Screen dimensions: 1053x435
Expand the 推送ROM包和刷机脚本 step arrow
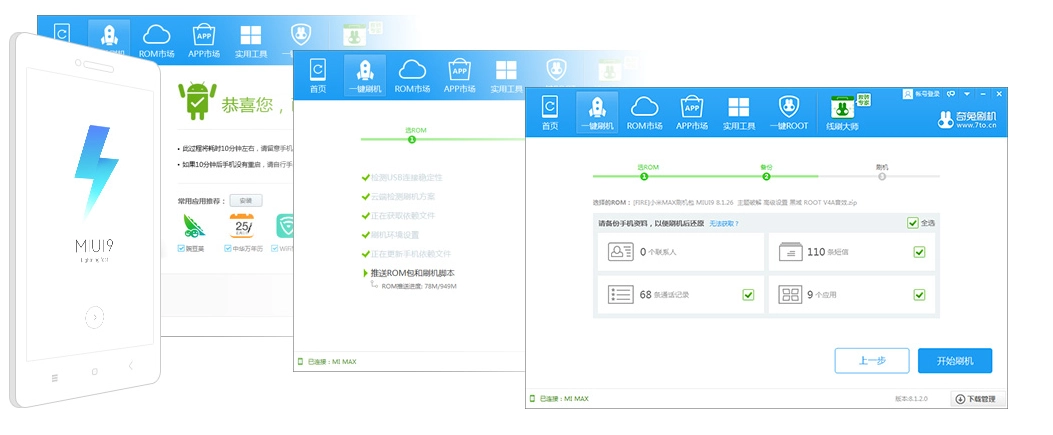tap(366, 272)
